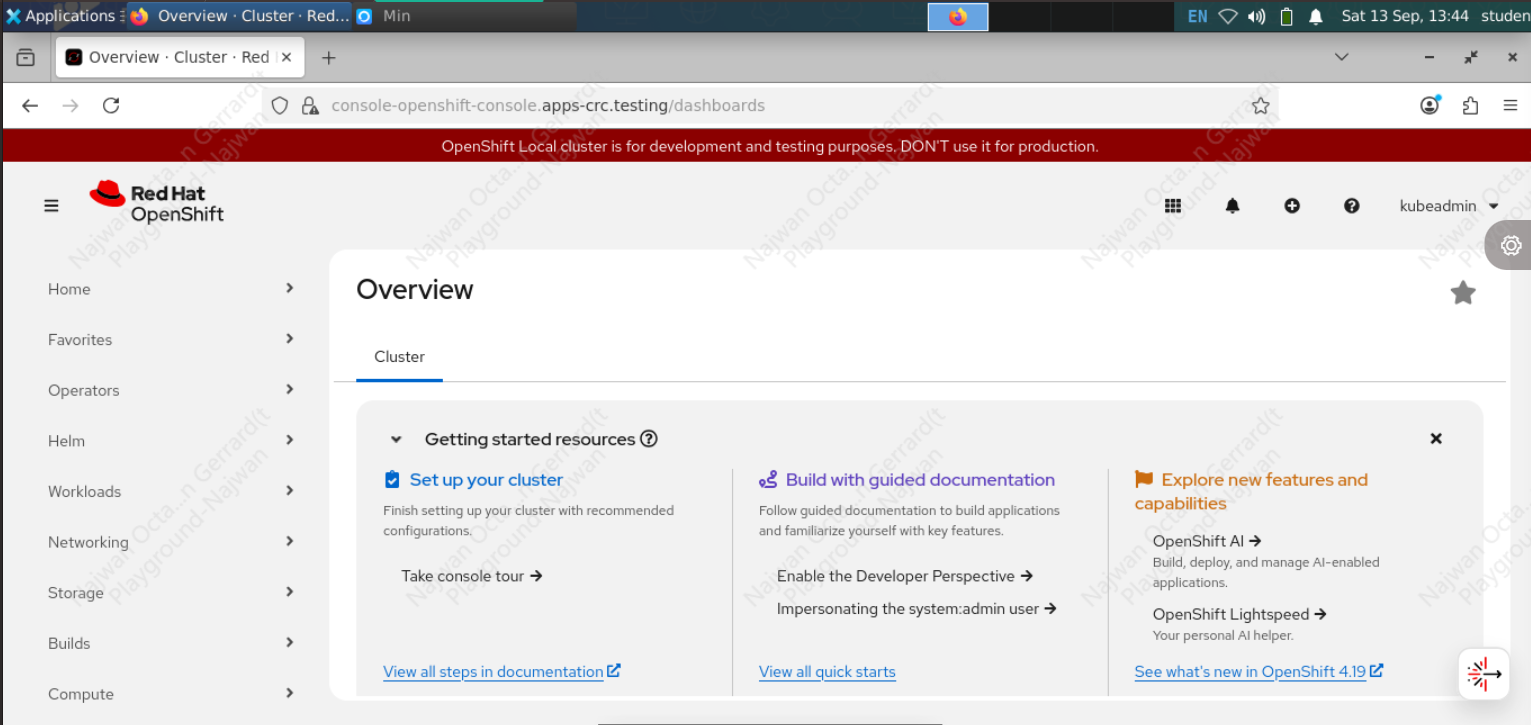The width and height of the screenshot is (1531, 725).
Task: Expand the Networking menu item
Action: [x=170, y=542]
